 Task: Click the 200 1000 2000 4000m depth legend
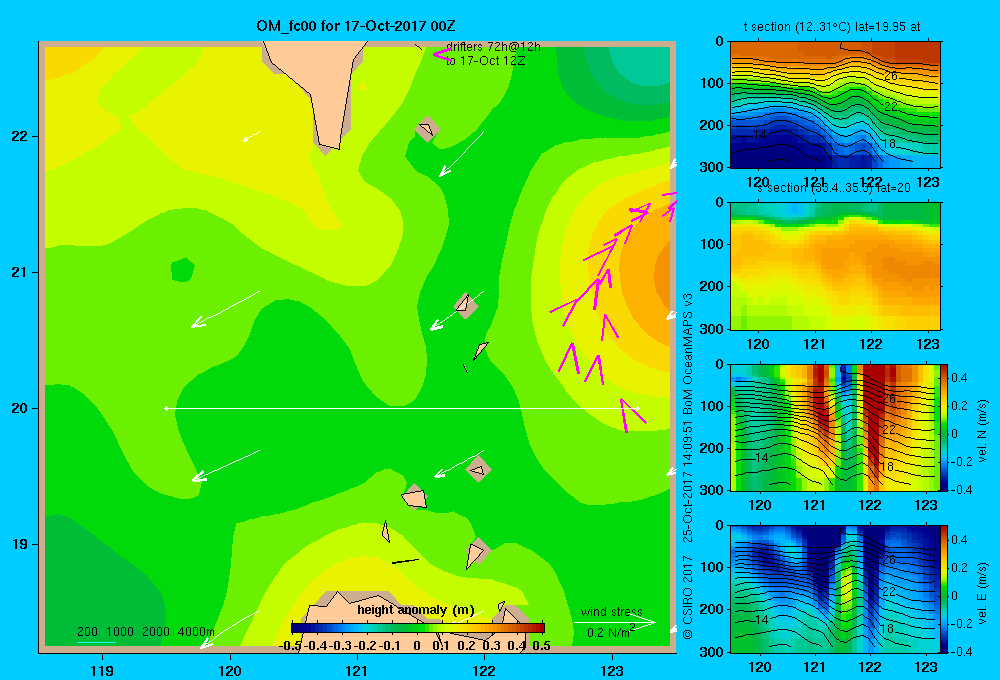pos(145,632)
